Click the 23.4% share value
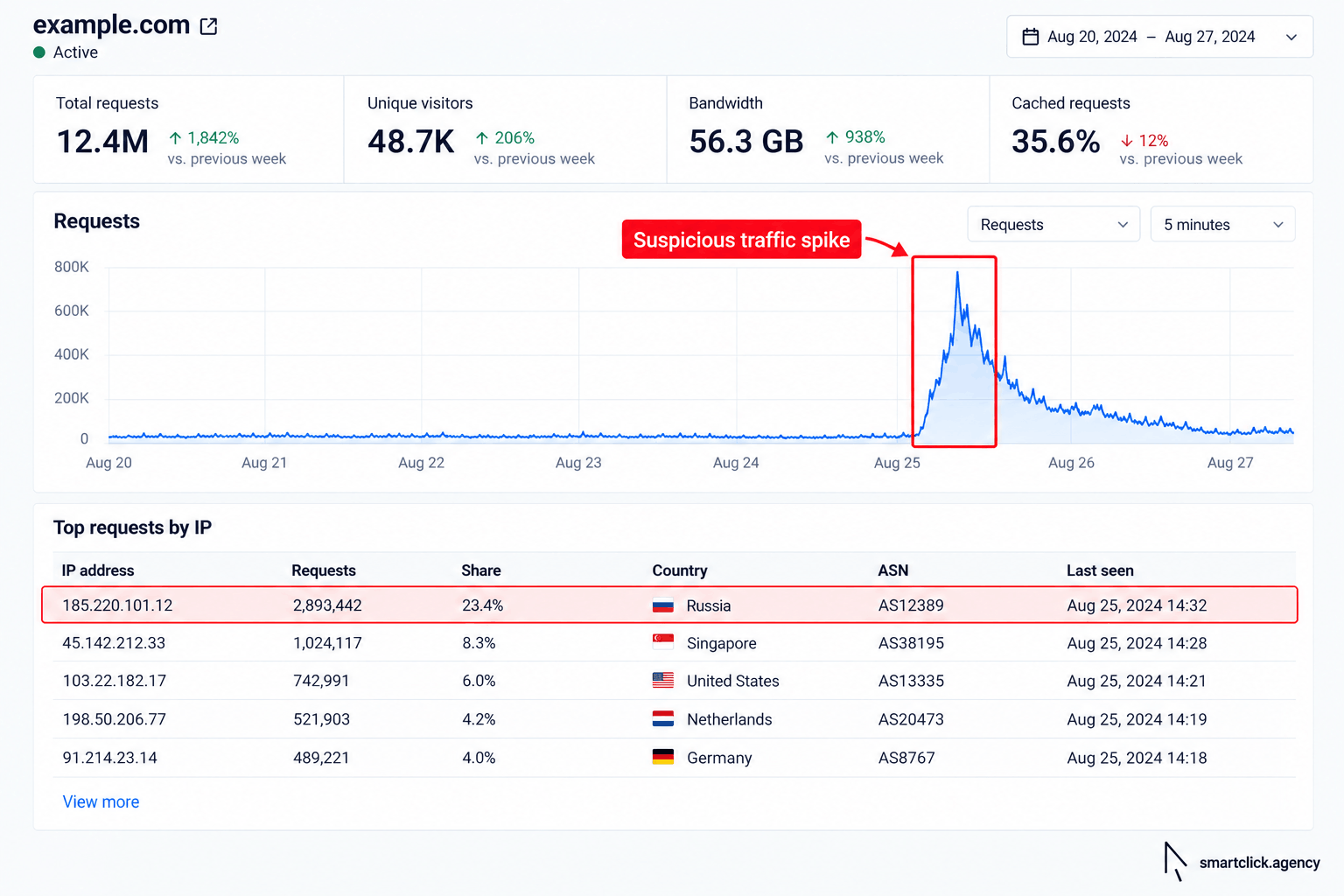Image resolution: width=1344 pixels, height=896 pixels. (482, 605)
